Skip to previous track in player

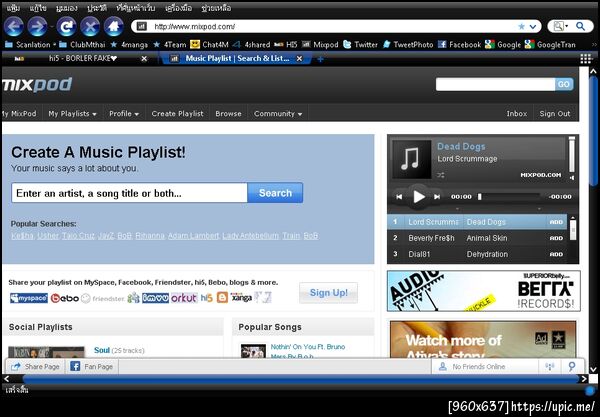coord(399,197)
